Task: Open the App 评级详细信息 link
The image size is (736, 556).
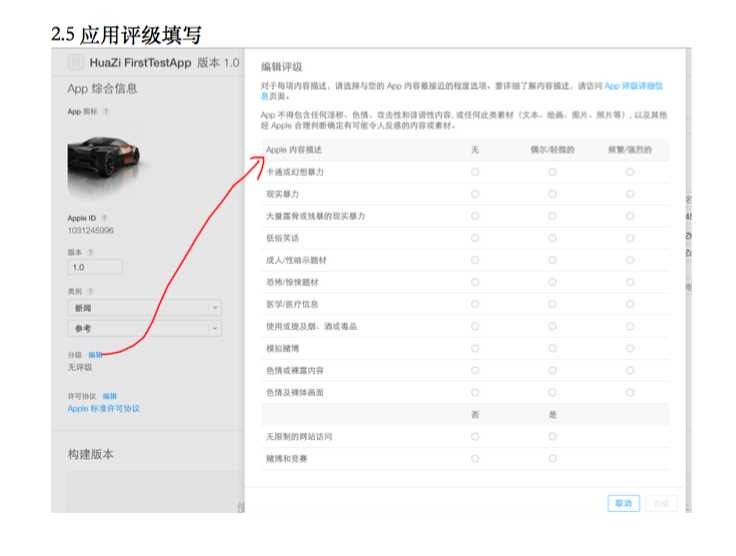Action: tap(633, 86)
